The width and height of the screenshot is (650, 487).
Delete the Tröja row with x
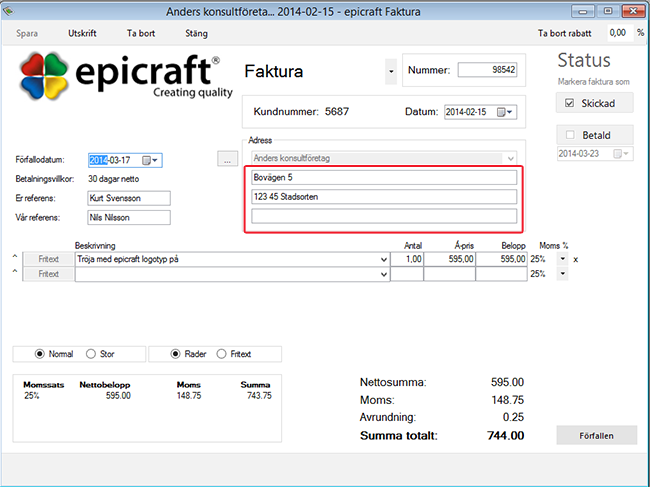tap(575, 260)
